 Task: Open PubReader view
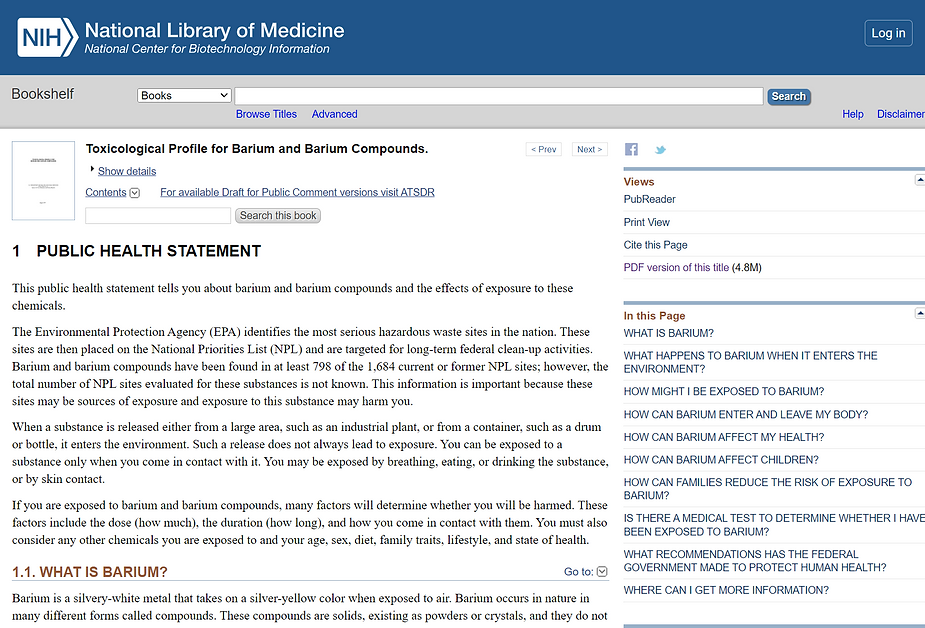649,199
